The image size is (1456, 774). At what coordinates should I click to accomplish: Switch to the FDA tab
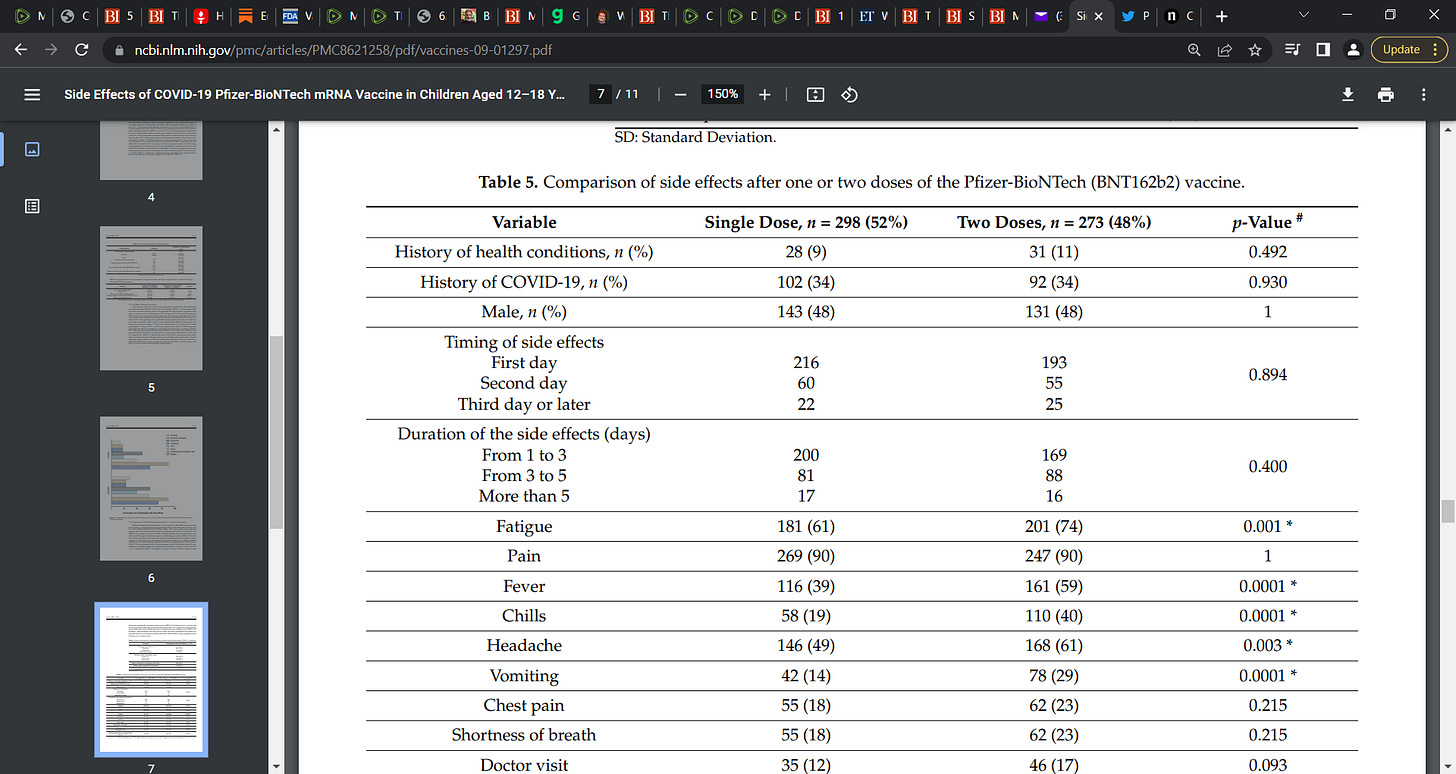click(x=297, y=16)
